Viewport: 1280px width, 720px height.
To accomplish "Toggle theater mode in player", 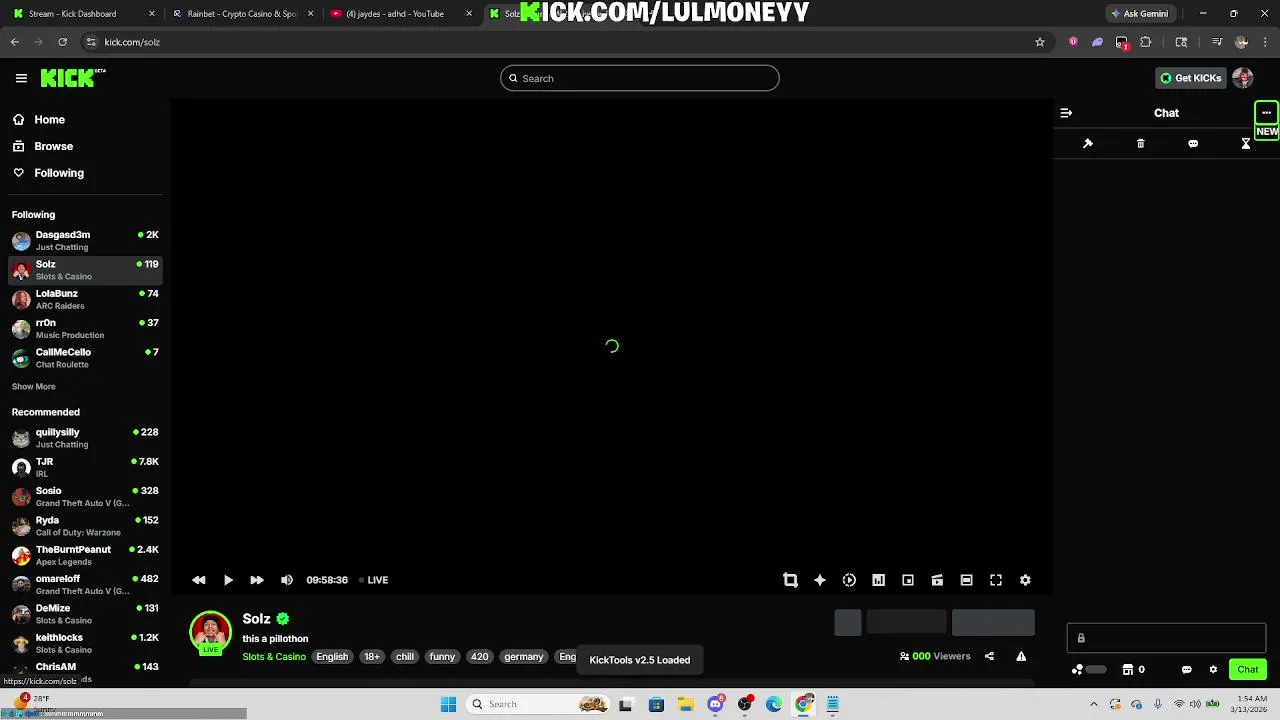I will [966, 580].
